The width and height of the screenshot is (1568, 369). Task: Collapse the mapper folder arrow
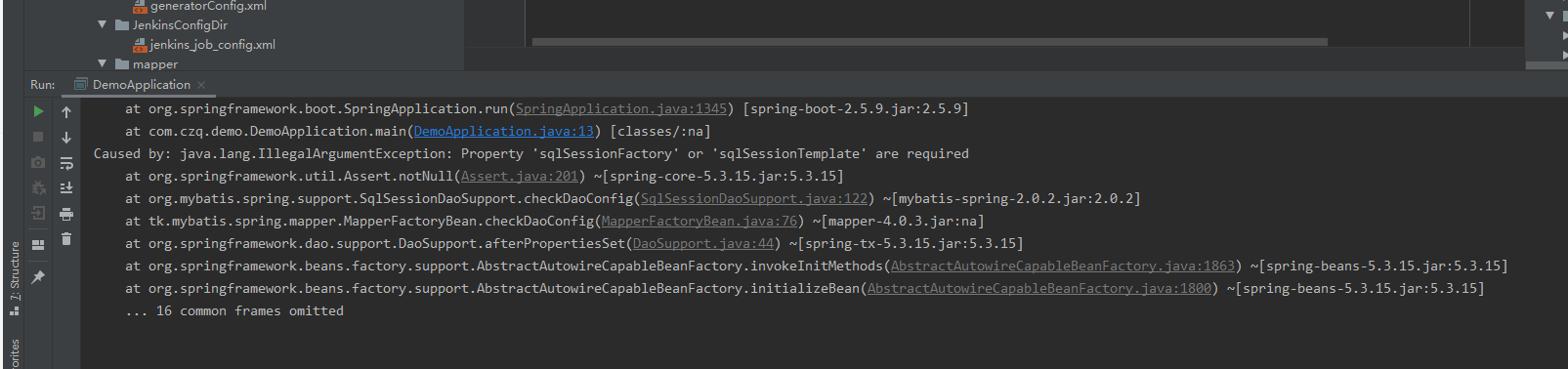(x=103, y=63)
